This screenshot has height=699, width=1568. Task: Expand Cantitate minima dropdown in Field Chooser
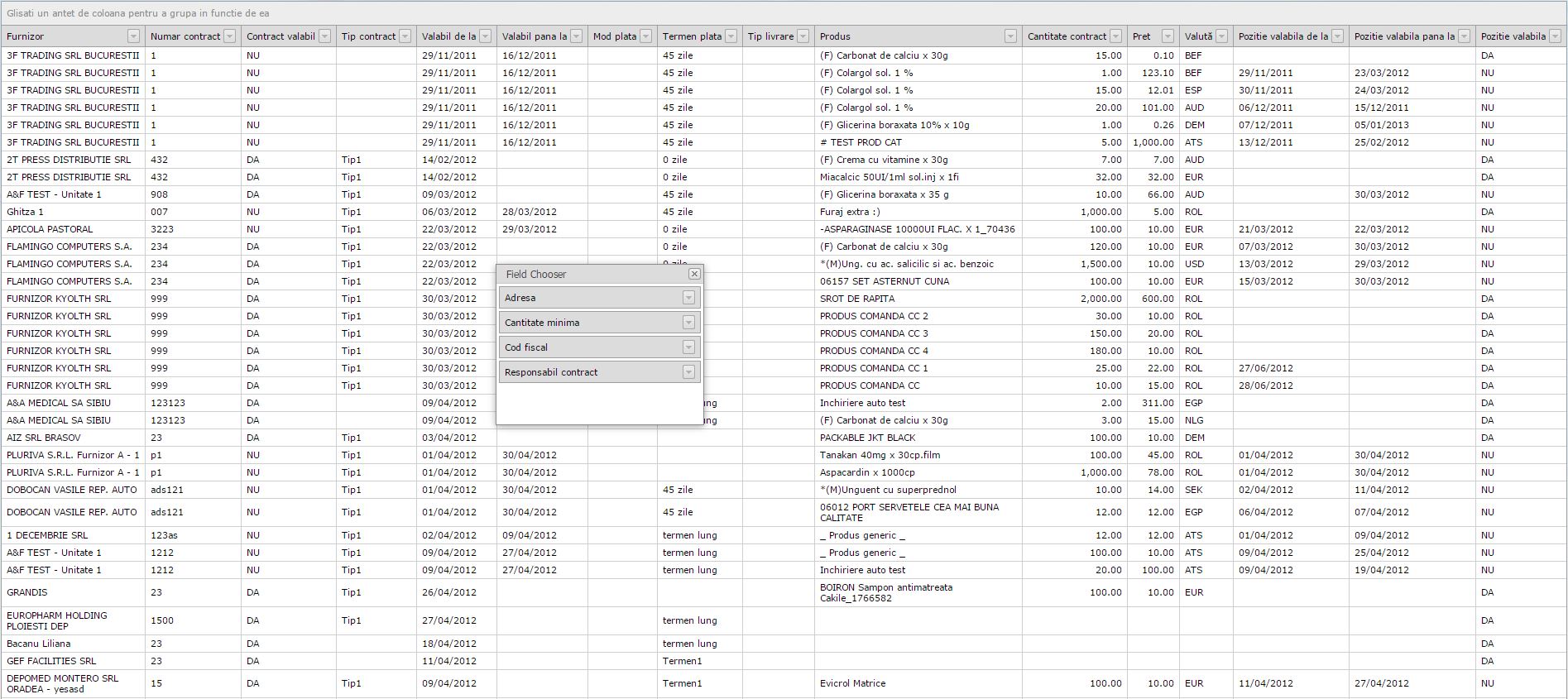click(x=688, y=323)
